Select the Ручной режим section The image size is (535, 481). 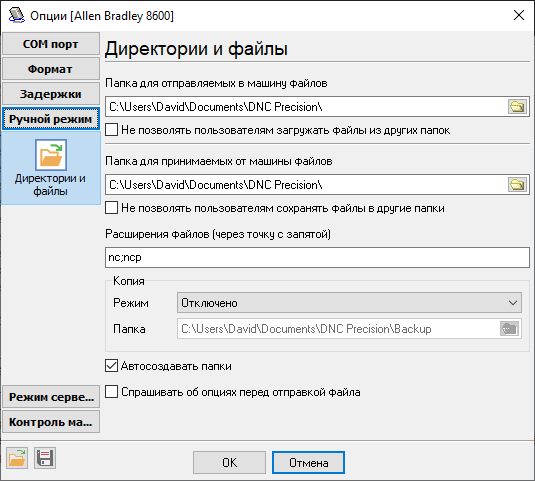click(x=51, y=119)
